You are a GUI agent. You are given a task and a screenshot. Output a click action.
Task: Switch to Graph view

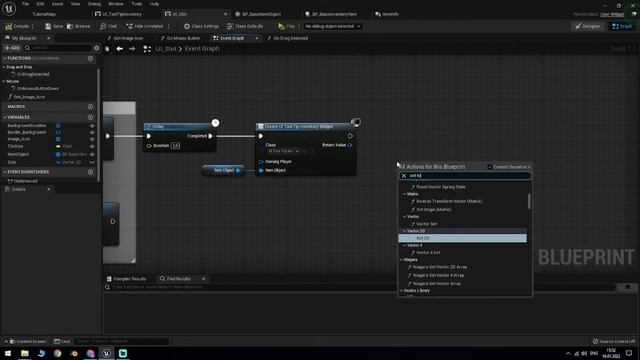(x=622, y=26)
